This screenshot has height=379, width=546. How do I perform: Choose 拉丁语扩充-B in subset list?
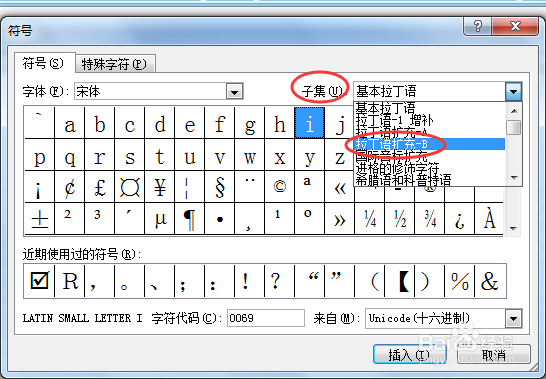point(430,144)
